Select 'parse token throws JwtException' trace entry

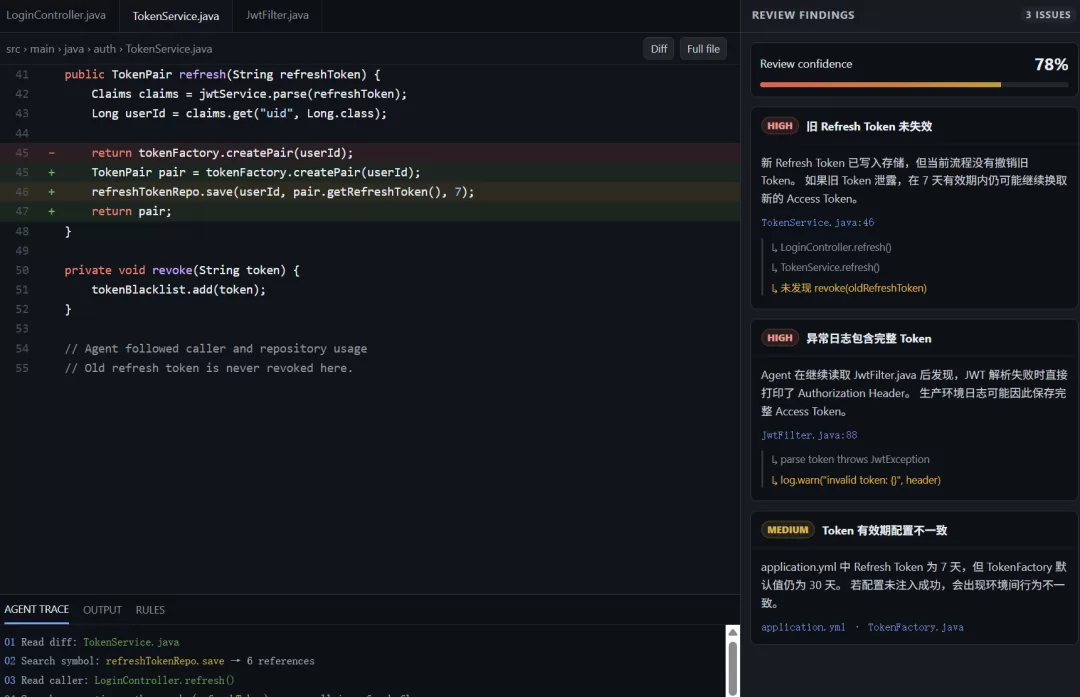(x=850, y=459)
